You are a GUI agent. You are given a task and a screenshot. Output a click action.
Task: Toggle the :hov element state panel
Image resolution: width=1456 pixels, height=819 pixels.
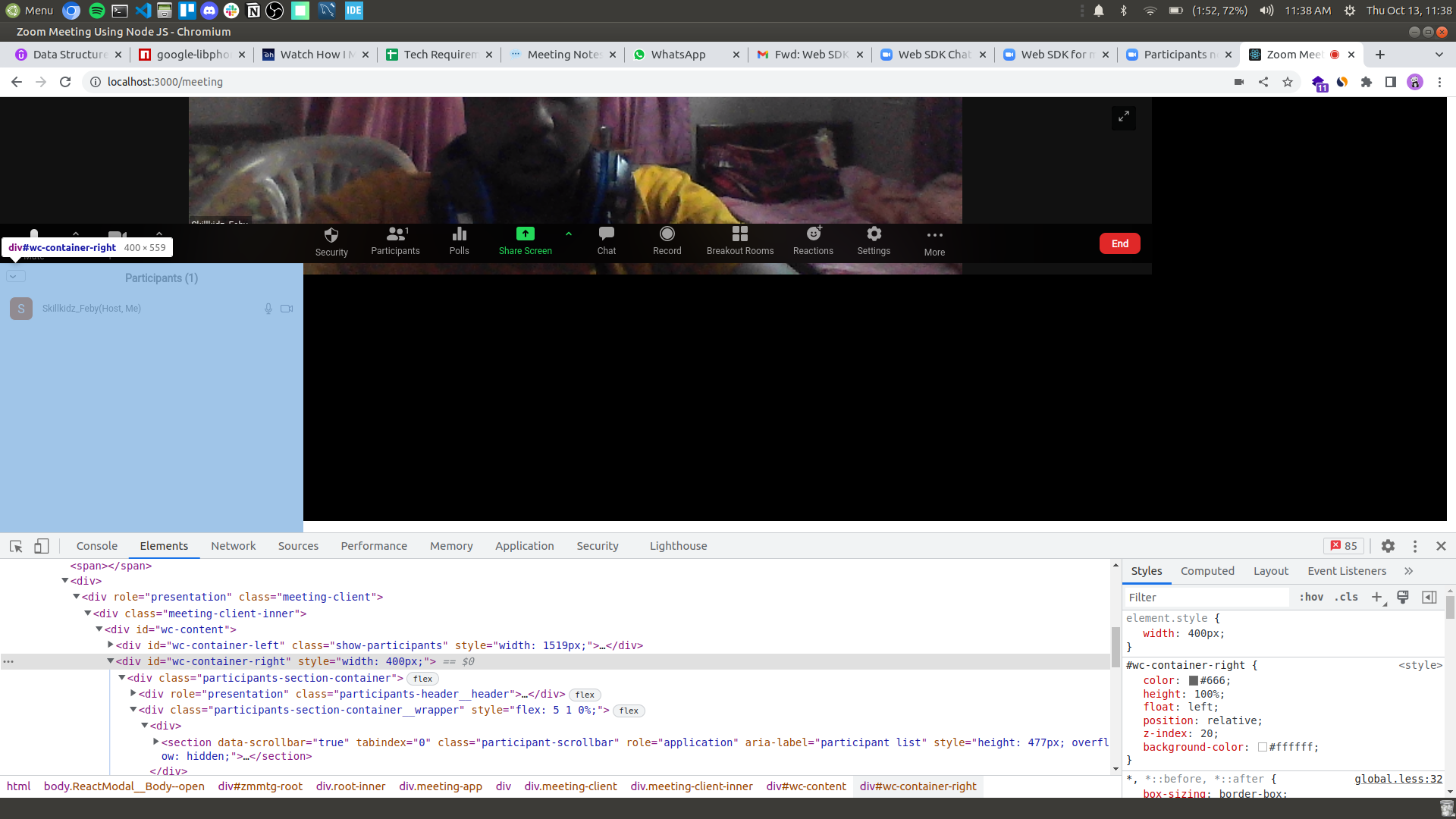(1311, 598)
